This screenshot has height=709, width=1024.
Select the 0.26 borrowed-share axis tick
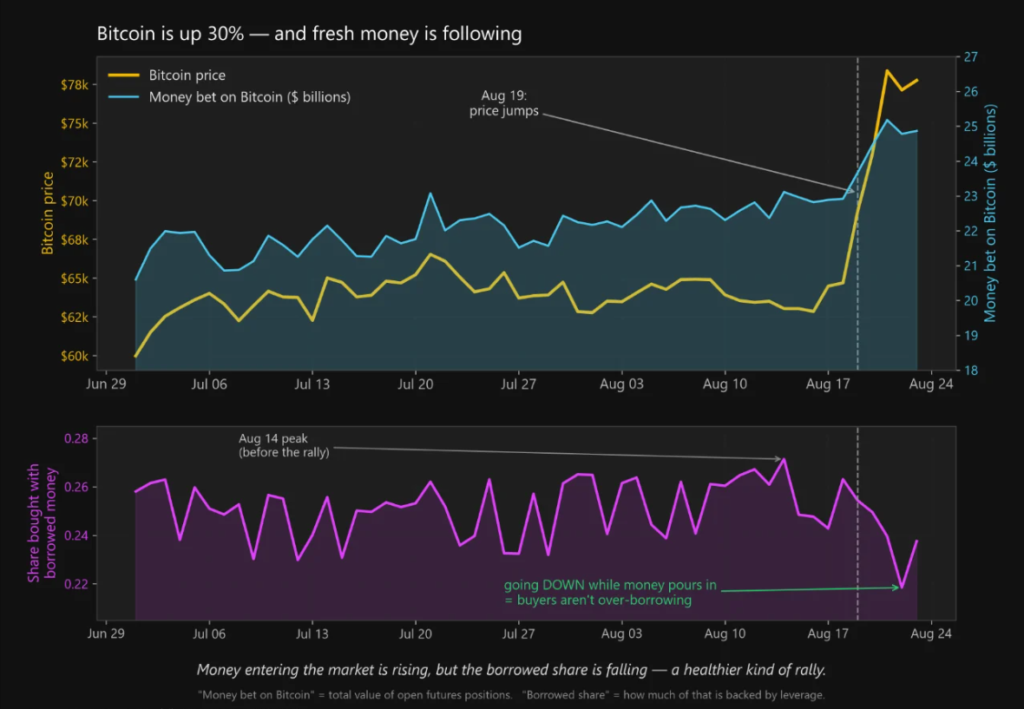click(x=76, y=487)
